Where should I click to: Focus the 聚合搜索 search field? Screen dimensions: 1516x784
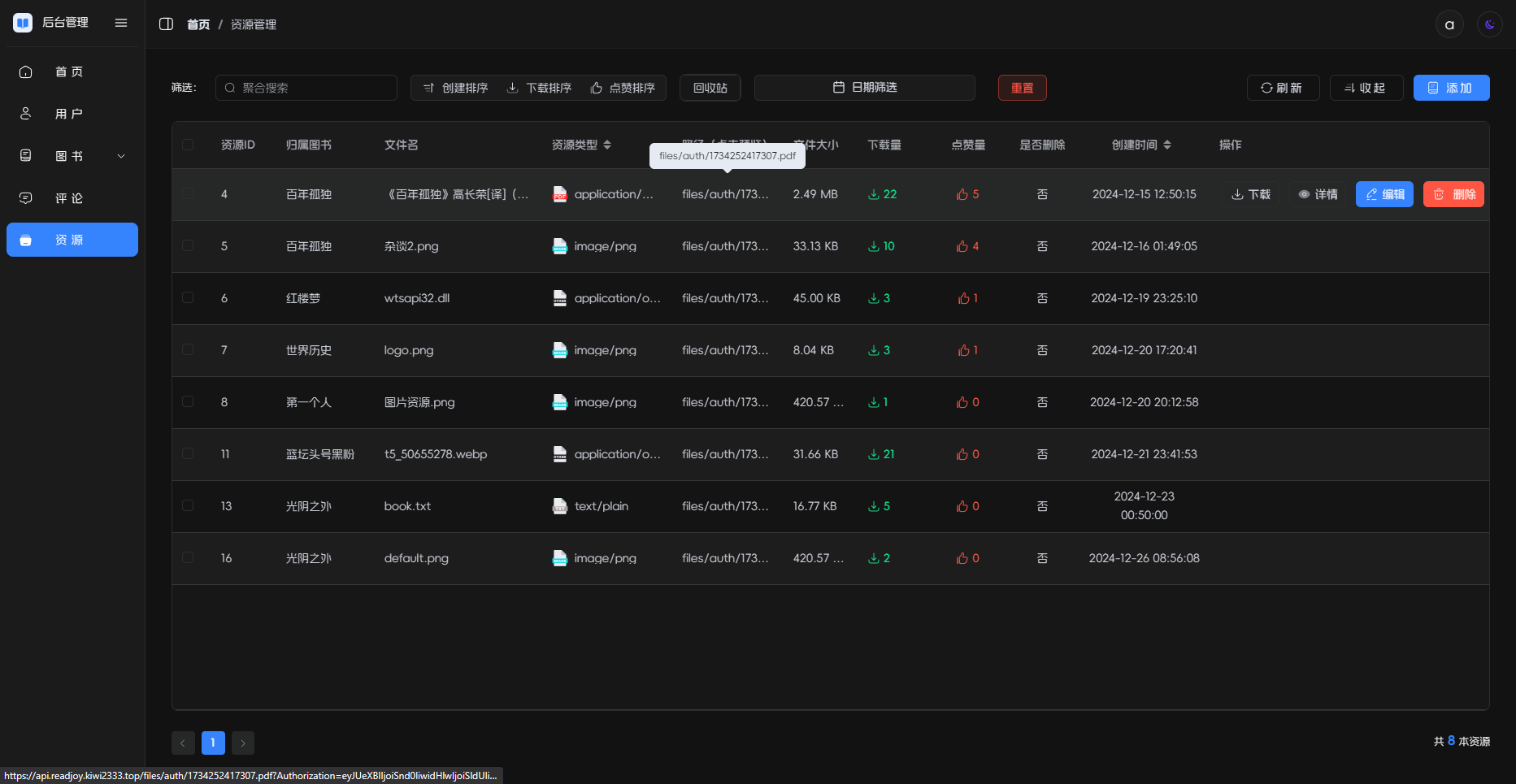306,88
